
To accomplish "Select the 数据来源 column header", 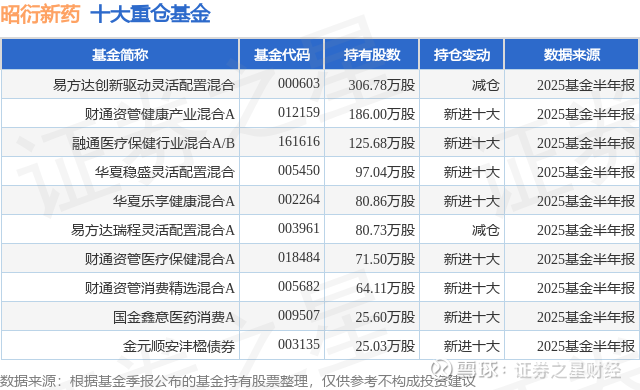I will tap(571, 55).
